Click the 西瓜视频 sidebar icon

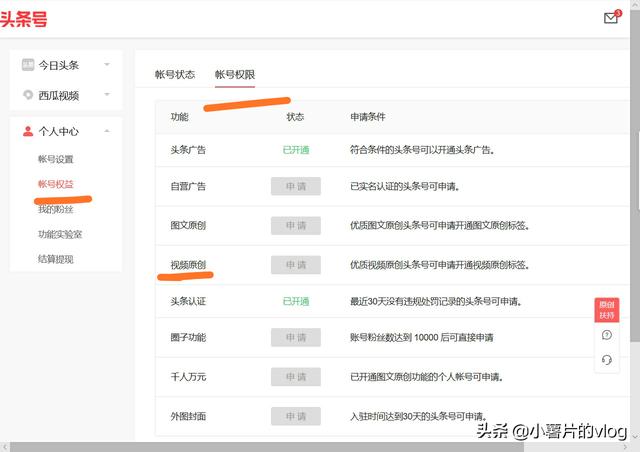click(28, 96)
